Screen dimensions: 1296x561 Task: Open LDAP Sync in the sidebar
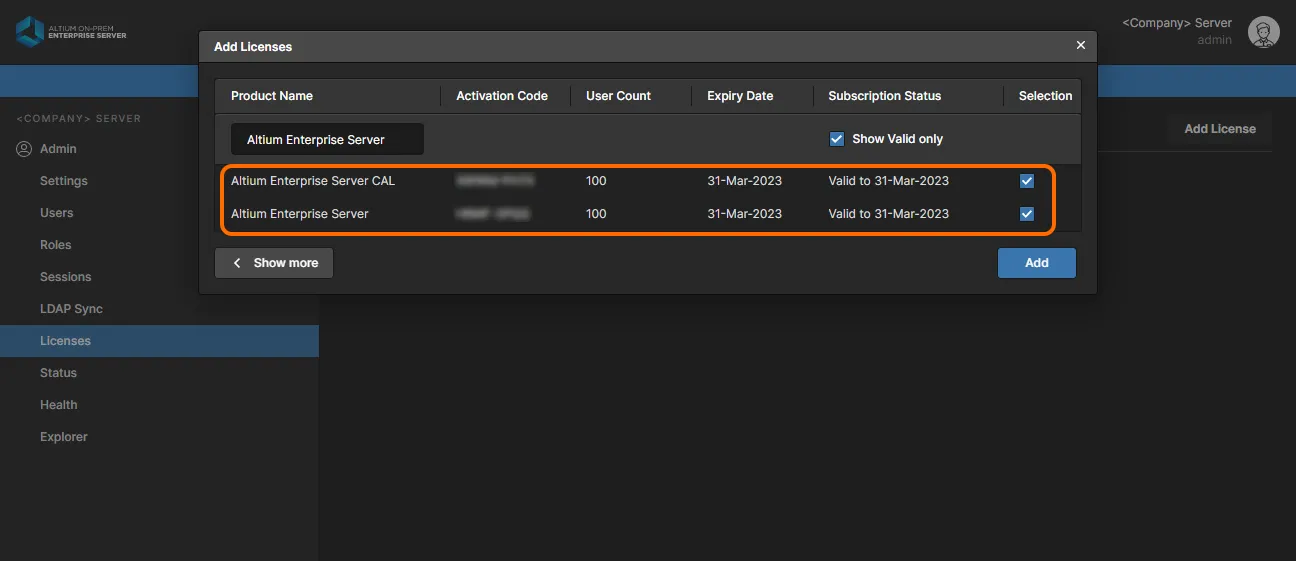pyautogui.click(x=71, y=309)
